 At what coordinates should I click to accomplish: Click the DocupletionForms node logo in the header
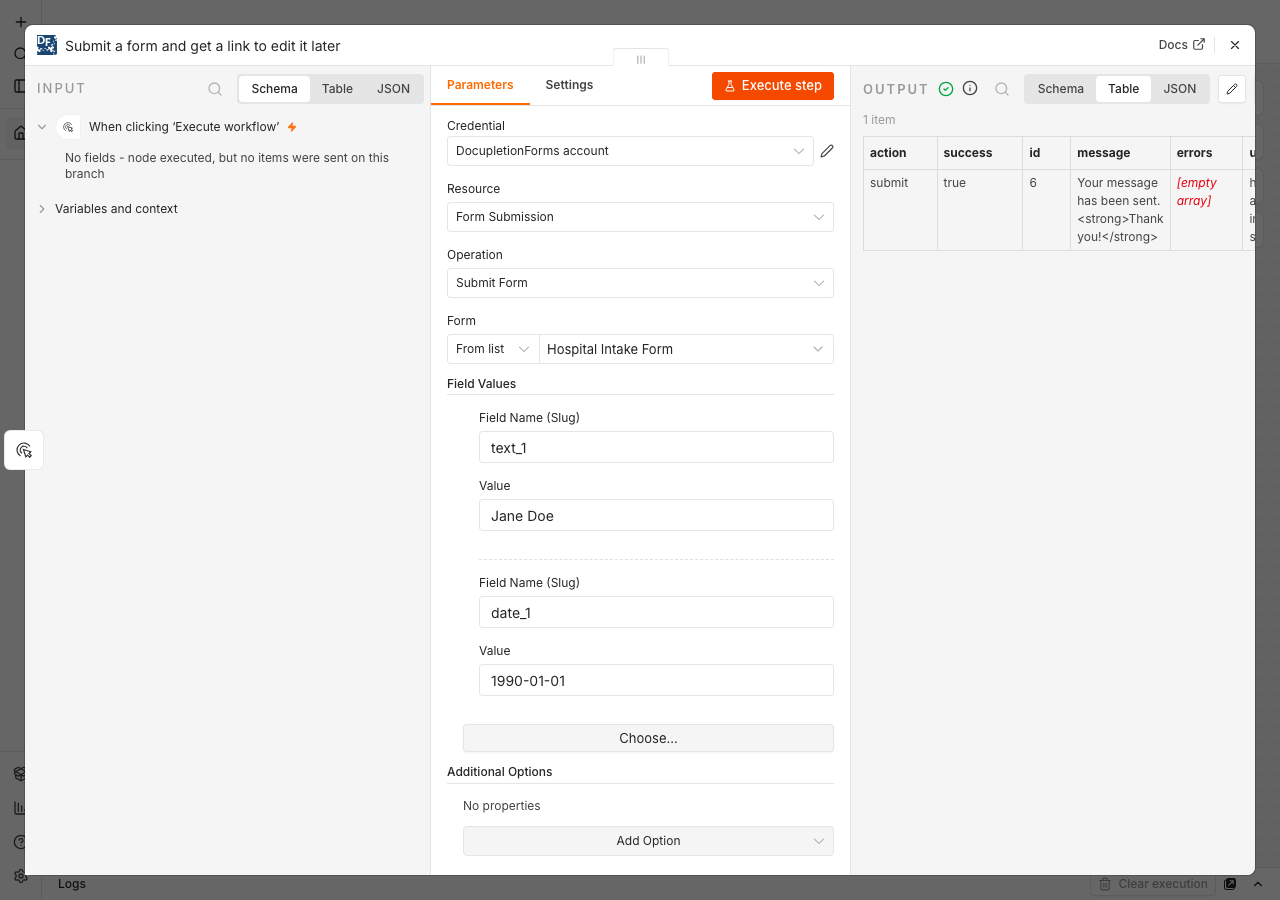47,45
